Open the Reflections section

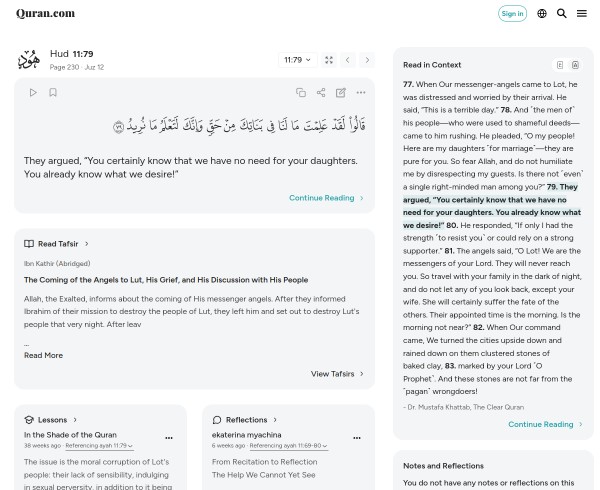(x=244, y=420)
